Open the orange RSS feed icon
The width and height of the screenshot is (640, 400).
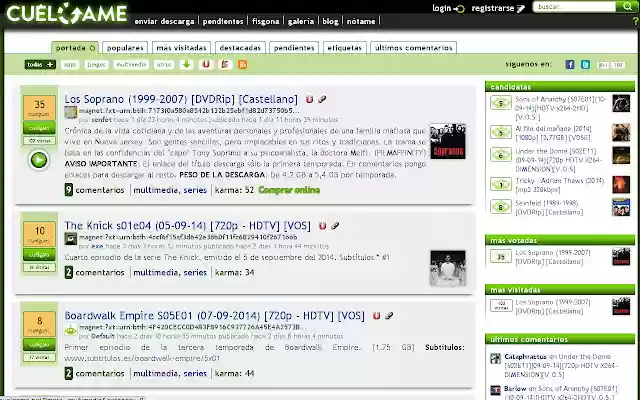click(x=242, y=64)
